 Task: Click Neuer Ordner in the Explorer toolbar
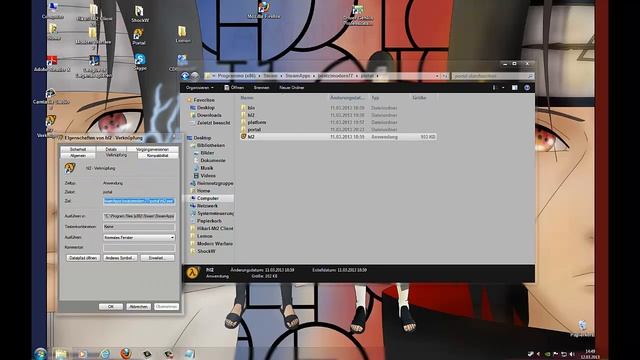291,87
